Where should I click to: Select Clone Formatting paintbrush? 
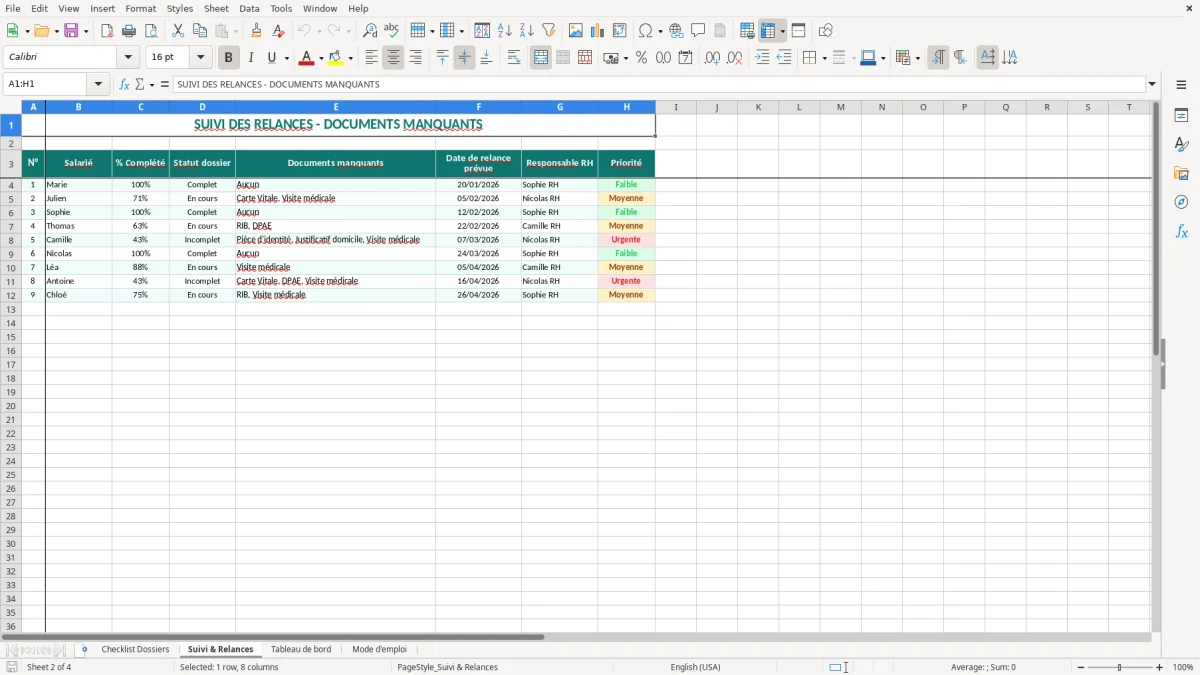coord(256,31)
